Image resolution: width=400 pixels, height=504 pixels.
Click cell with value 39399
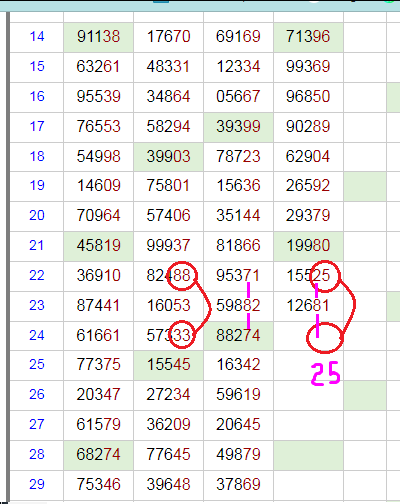coord(238,127)
